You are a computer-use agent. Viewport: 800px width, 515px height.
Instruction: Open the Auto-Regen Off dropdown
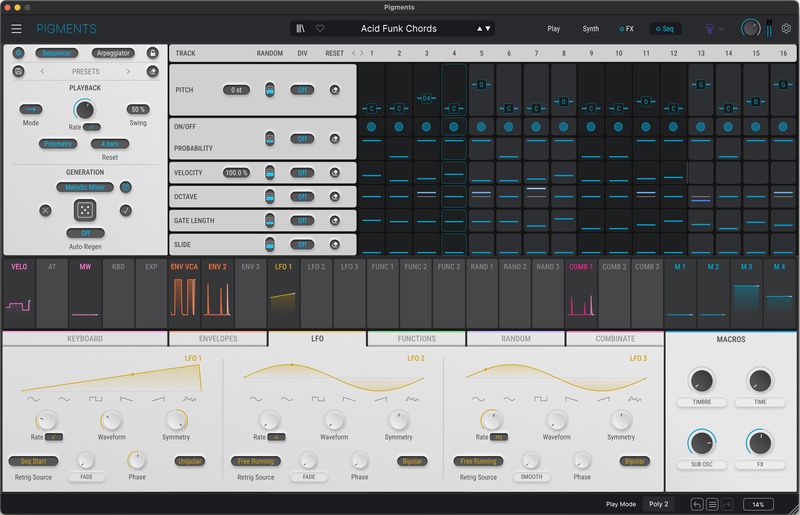click(85, 233)
